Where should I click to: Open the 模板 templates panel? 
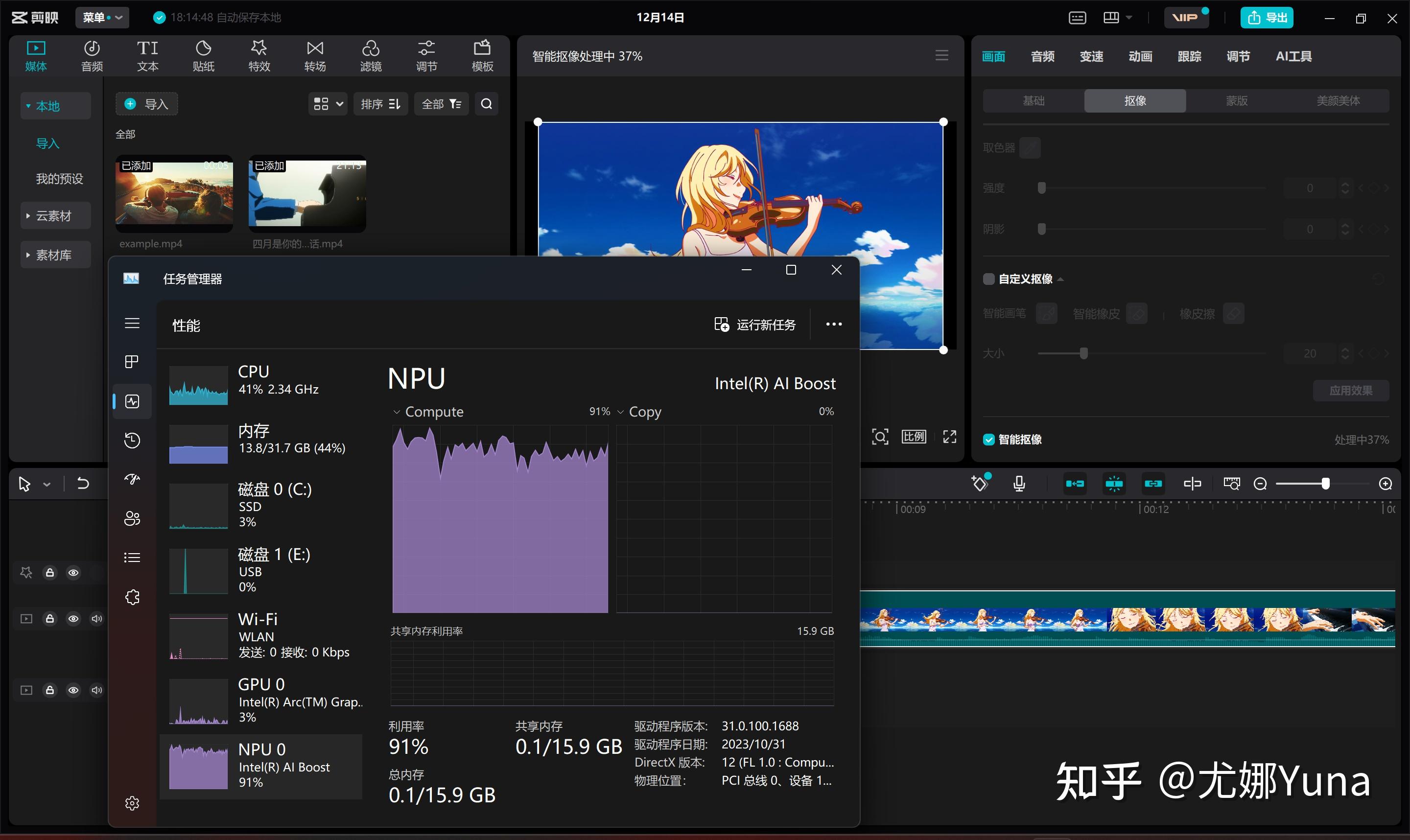[482, 56]
